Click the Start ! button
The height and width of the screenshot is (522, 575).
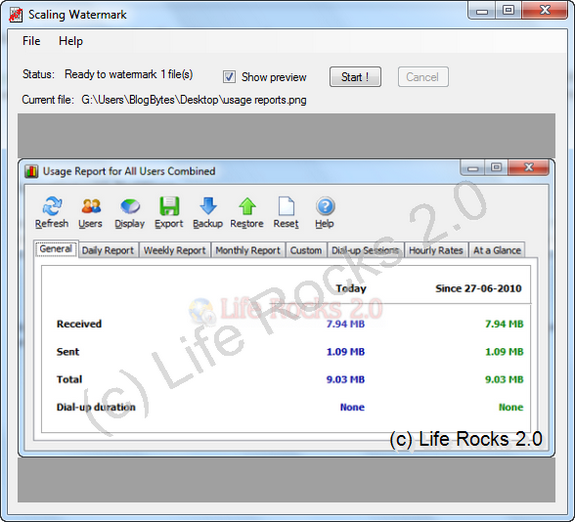355,77
